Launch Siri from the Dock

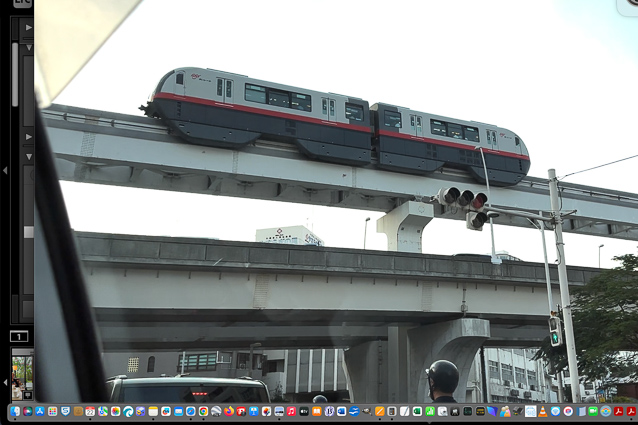[28, 412]
